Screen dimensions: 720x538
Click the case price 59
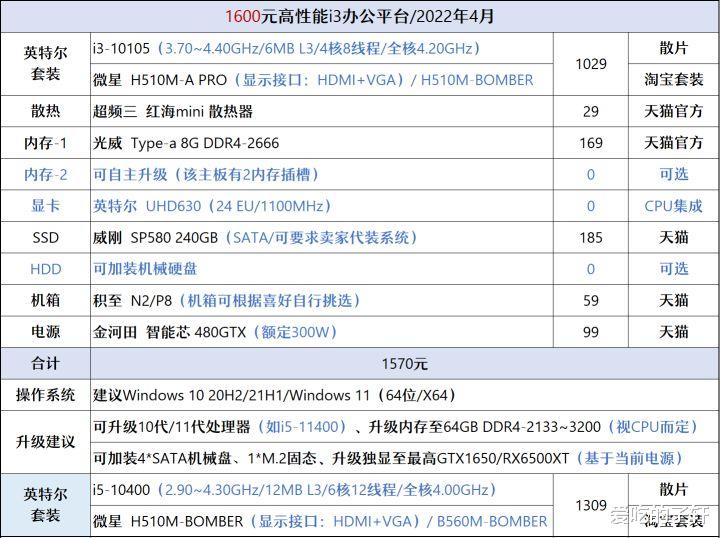pyautogui.click(x=591, y=301)
